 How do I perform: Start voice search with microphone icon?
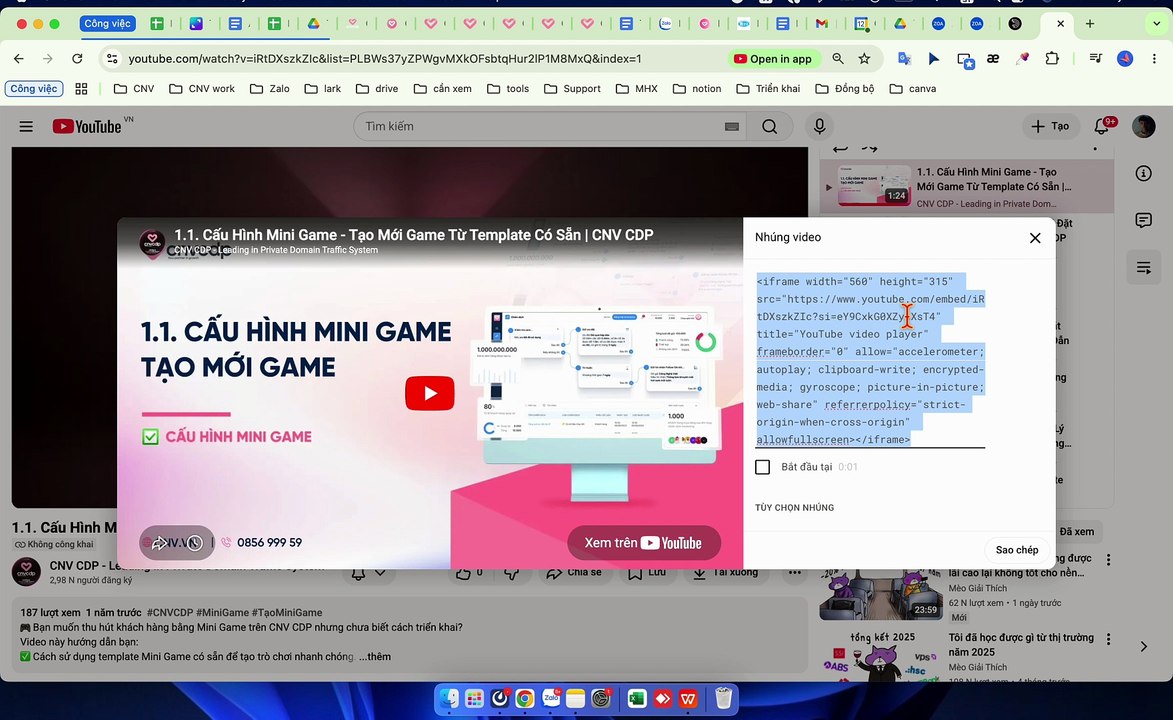click(820, 126)
